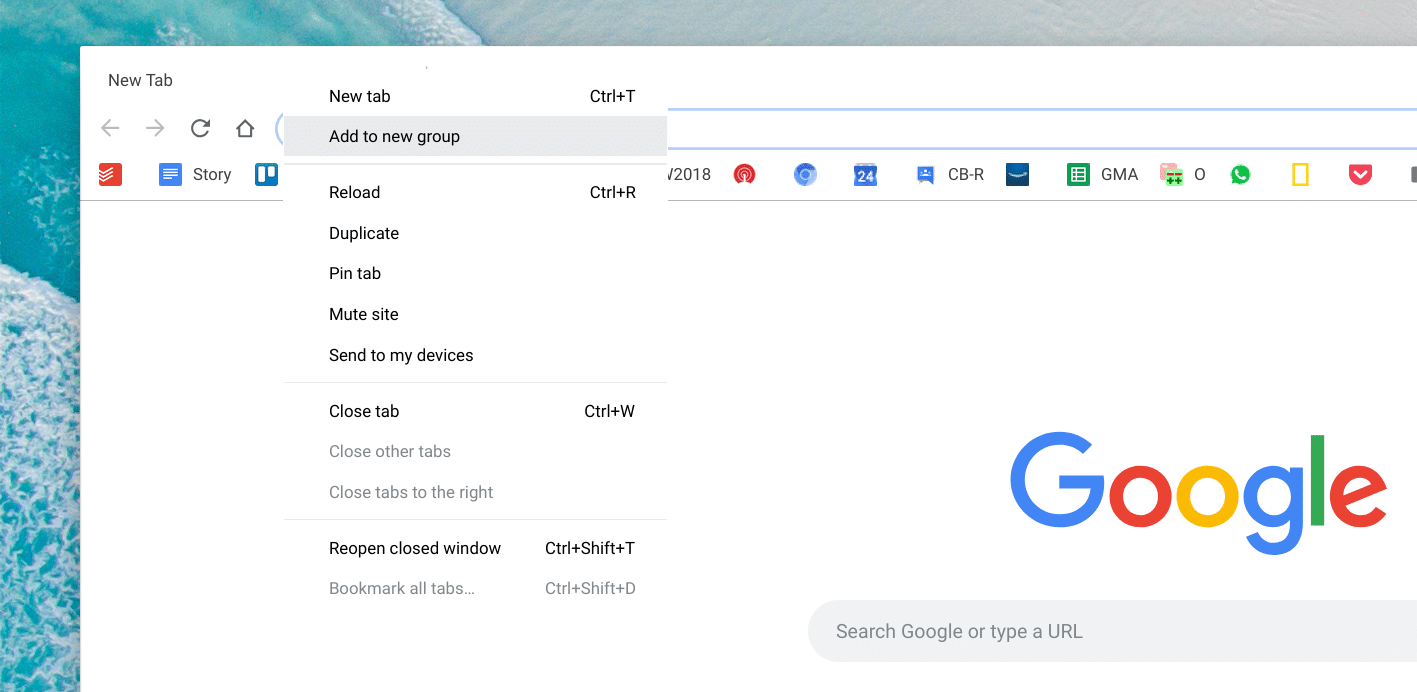Open the WhatsApp bookmark
This screenshot has height=692, width=1417.
tap(1240, 174)
